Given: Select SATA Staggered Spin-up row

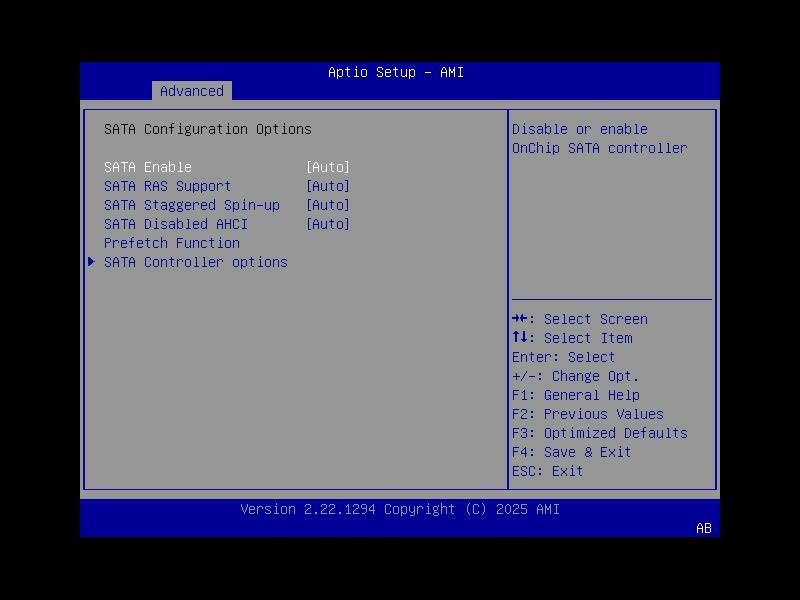Looking at the screenshot, I should pyautogui.click(x=192, y=205).
